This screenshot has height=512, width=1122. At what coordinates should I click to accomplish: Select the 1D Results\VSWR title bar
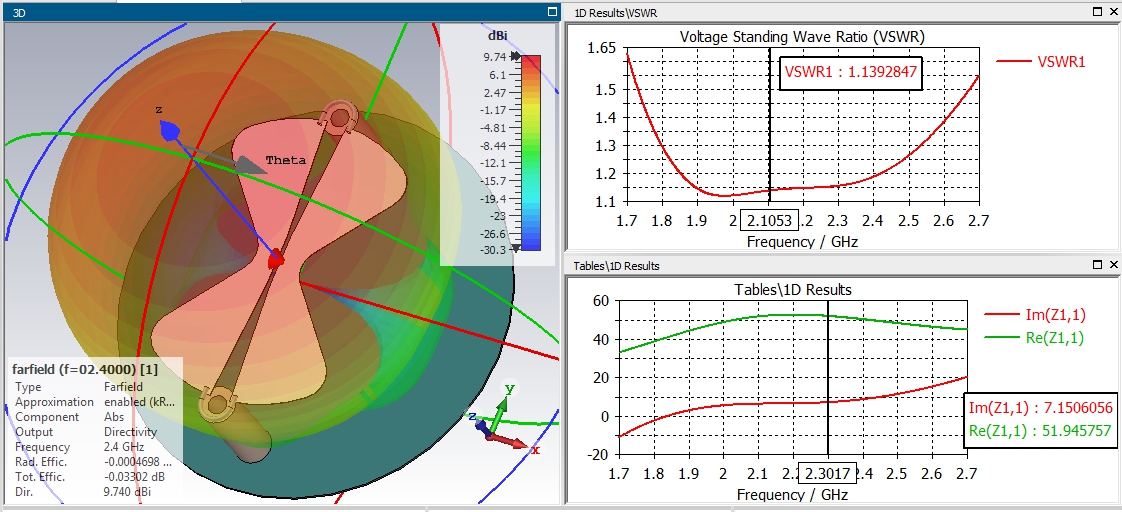843,12
